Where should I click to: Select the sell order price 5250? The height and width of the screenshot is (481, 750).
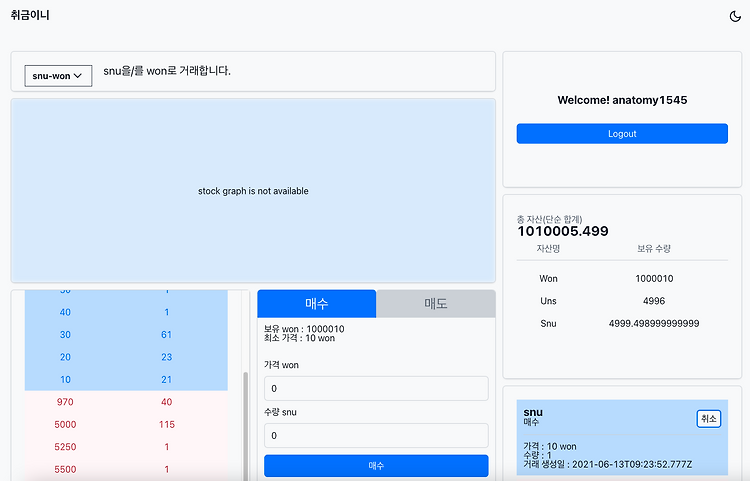tap(65, 447)
